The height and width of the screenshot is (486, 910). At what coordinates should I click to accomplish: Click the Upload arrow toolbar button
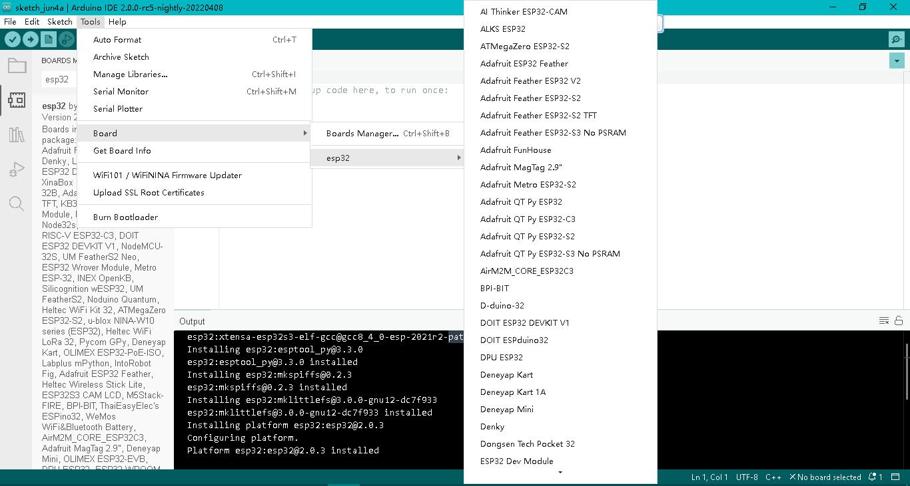[x=30, y=39]
